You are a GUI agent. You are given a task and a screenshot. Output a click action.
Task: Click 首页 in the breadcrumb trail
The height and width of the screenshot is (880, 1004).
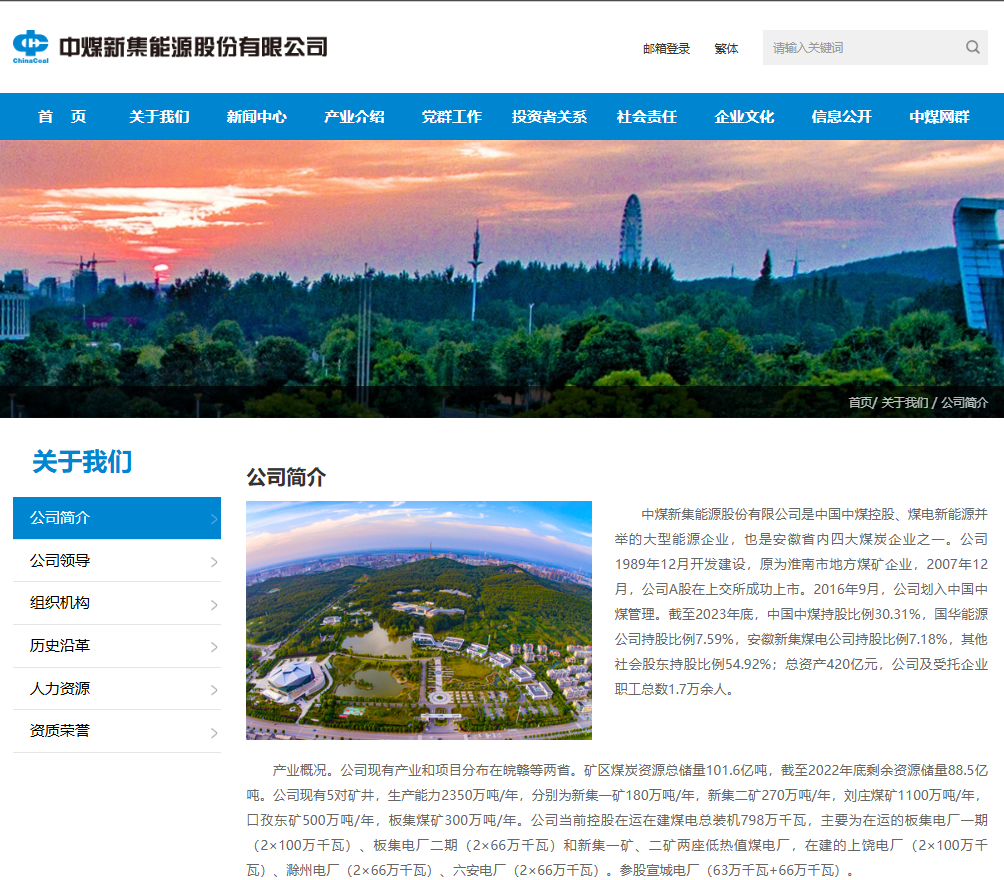(x=860, y=402)
